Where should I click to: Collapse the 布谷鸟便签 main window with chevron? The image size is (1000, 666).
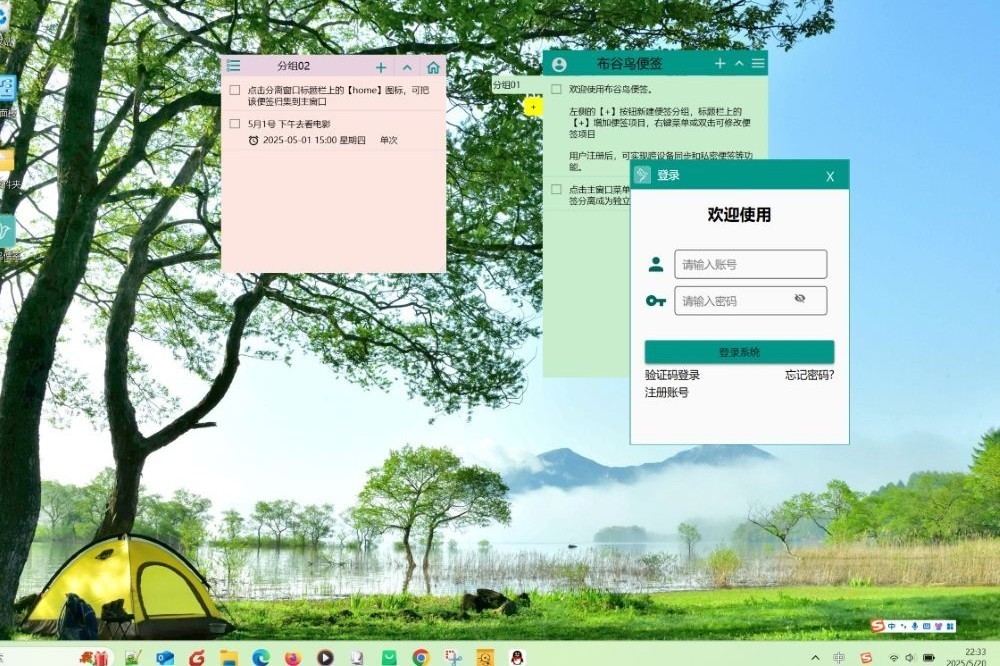point(739,64)
